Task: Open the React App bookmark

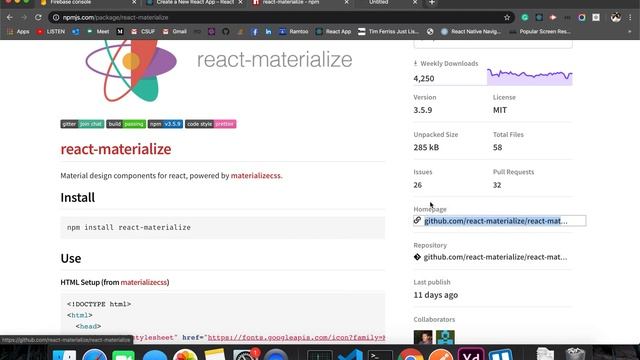Action: (333, 31)
